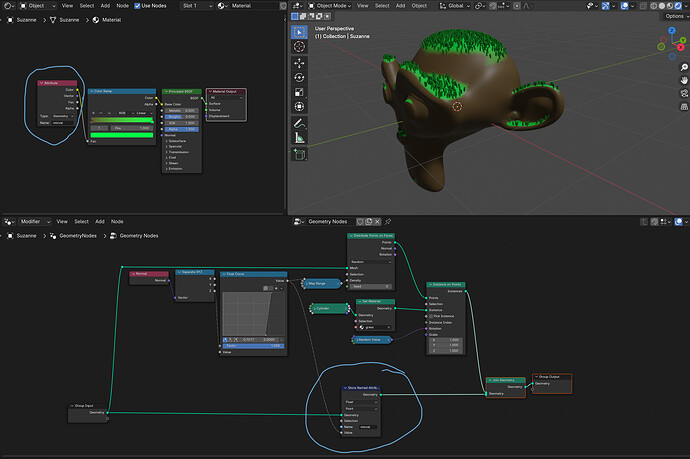Adjust the Factor slider on Float Curve

pyautogui.click(x=253, y=346)
